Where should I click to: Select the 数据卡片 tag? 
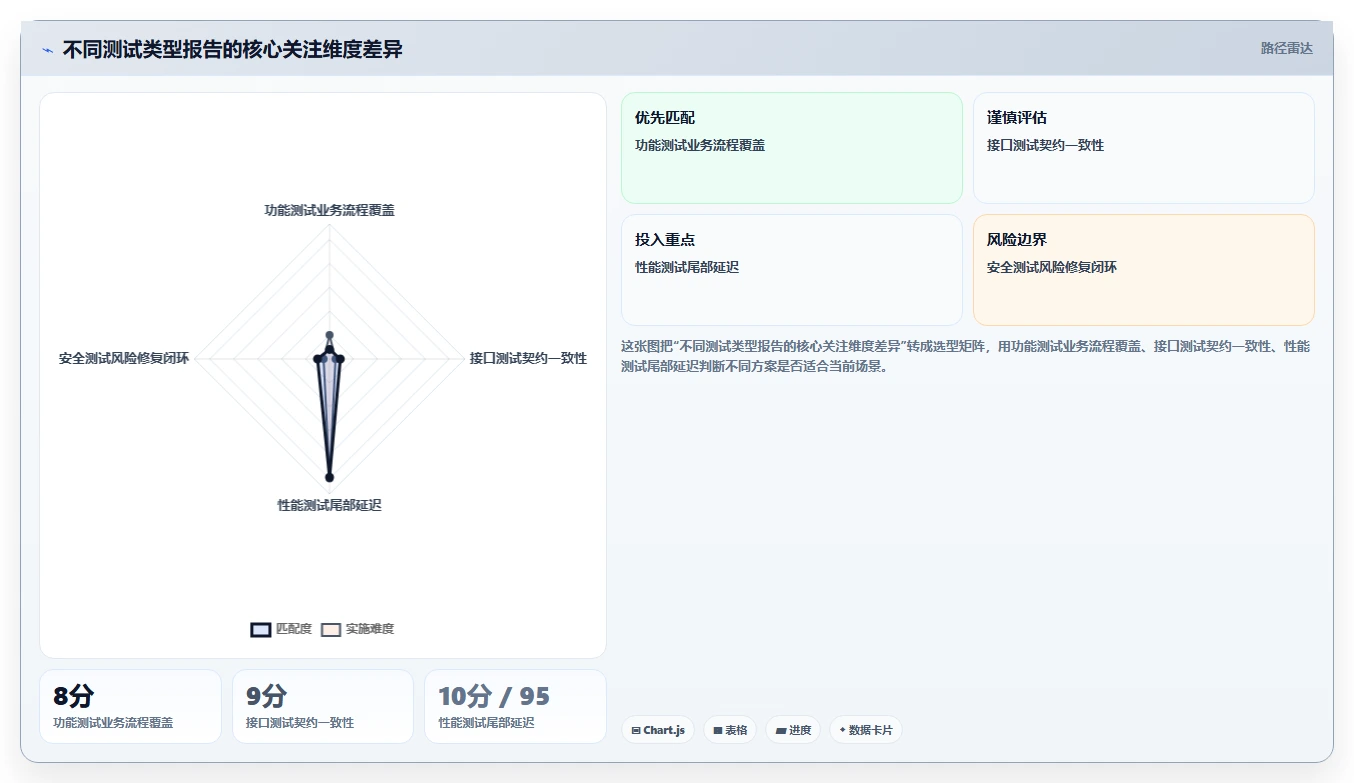(866, 730)
